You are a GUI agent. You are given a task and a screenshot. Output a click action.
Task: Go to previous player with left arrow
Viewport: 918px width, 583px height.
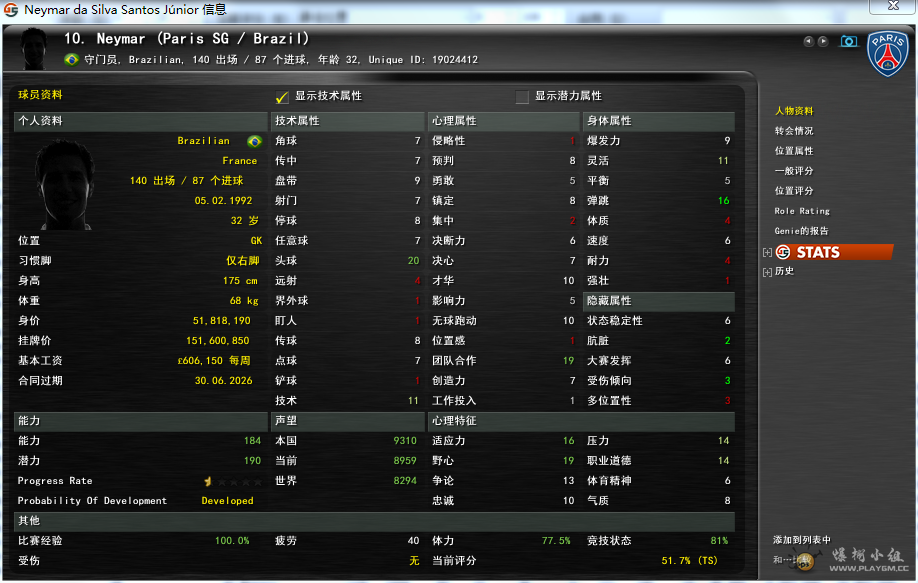808,41
